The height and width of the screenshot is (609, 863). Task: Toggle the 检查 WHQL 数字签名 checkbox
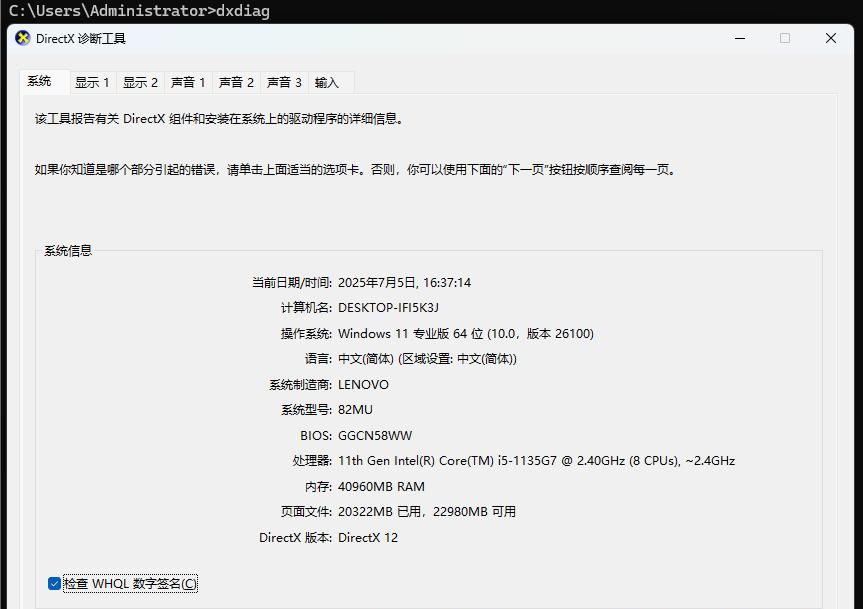click(x=54, y=584)
